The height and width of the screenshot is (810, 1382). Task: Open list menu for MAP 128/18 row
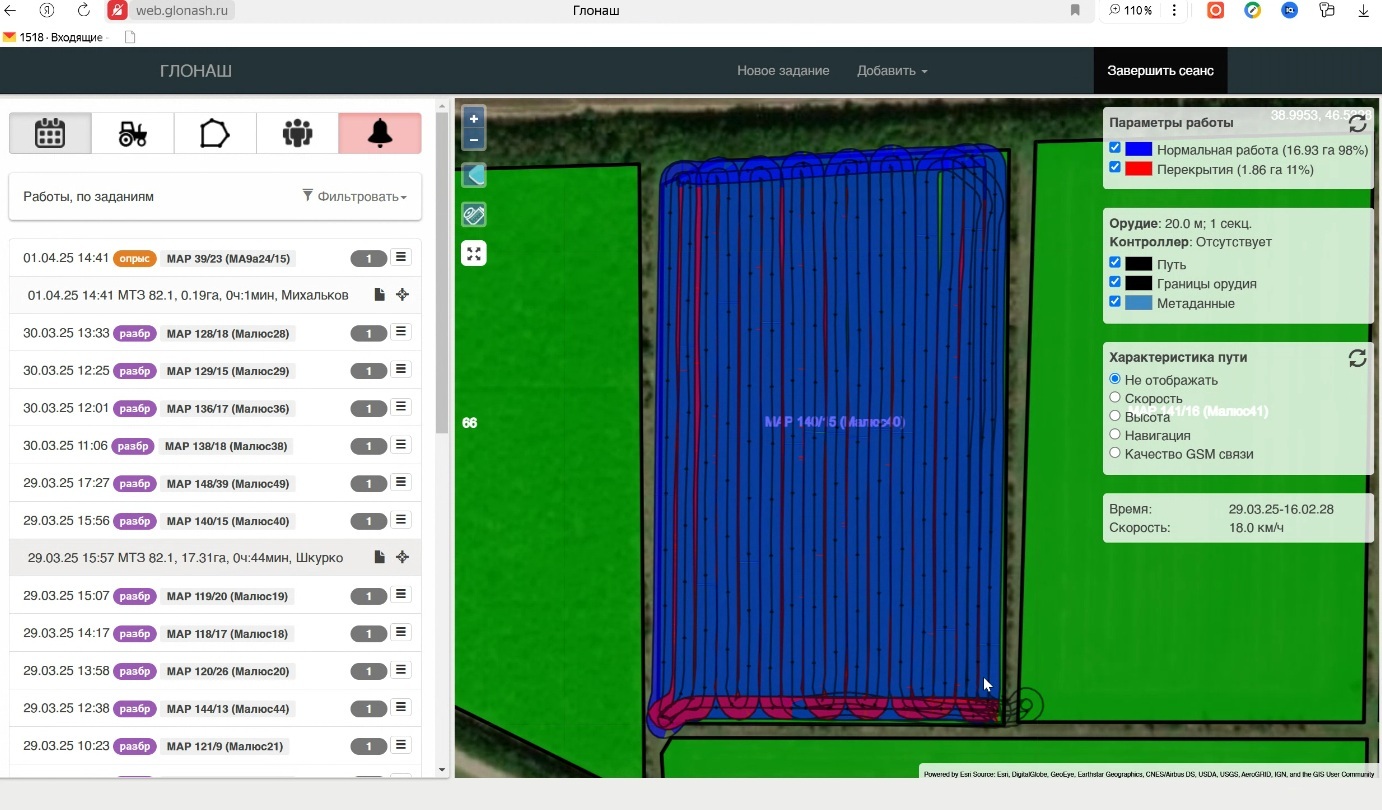tap(401, 332)
